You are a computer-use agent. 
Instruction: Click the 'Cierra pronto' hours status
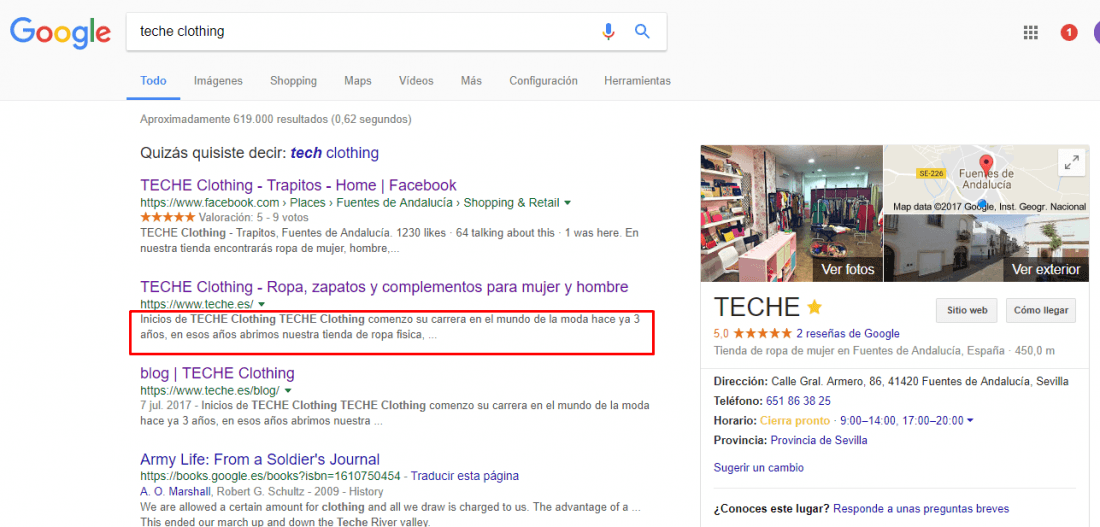pos(796,421)
